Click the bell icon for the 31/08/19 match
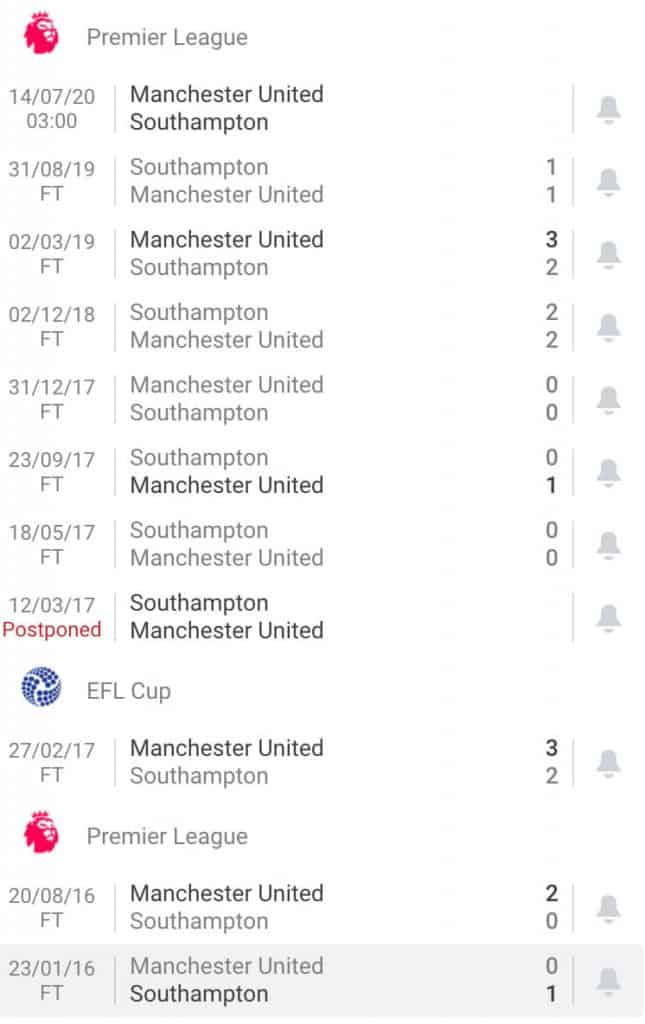The height and width of the screenshot is (1024, 645). click(x=609, y=180)
